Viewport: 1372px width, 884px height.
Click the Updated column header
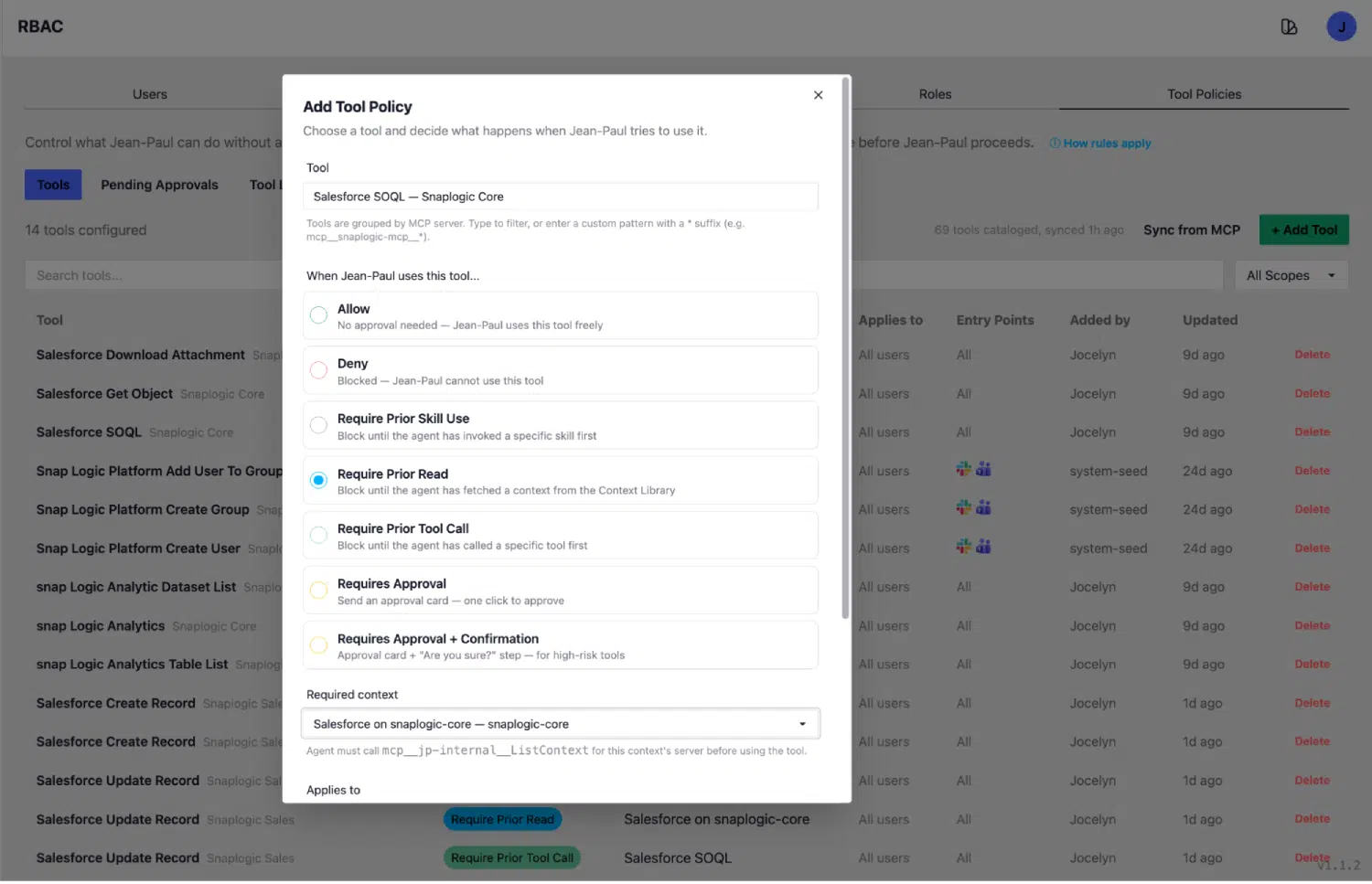pyautogui.click(x=1209, y=320)
